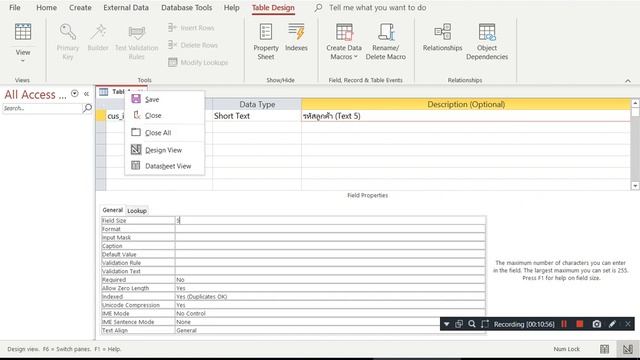This screenshot has width=640, height=360.
Task: Switch to the Lookup properties tab
Action: pos(137,211)
